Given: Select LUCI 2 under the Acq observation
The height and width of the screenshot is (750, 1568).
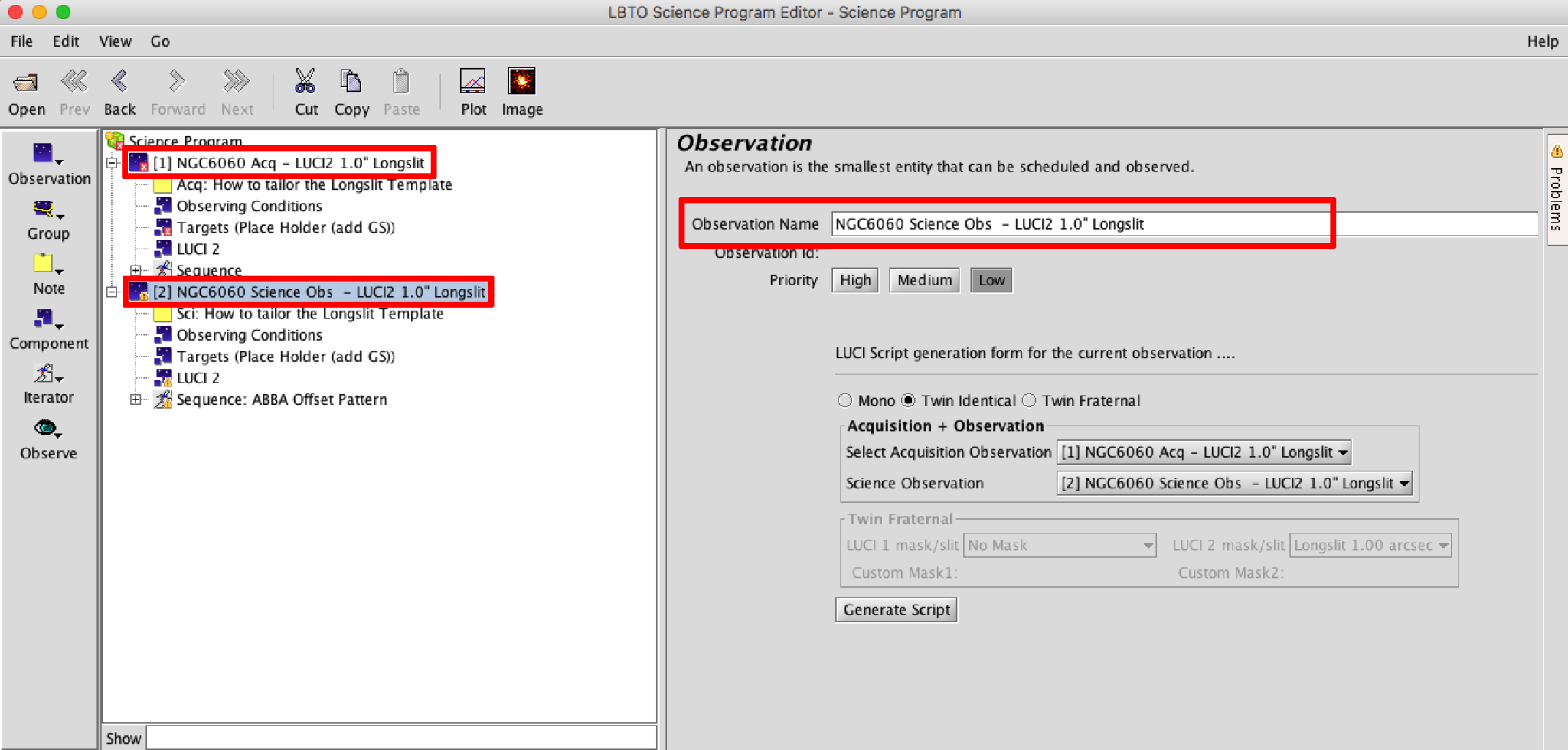Looking at the screenshot, I should coord(198,249).
